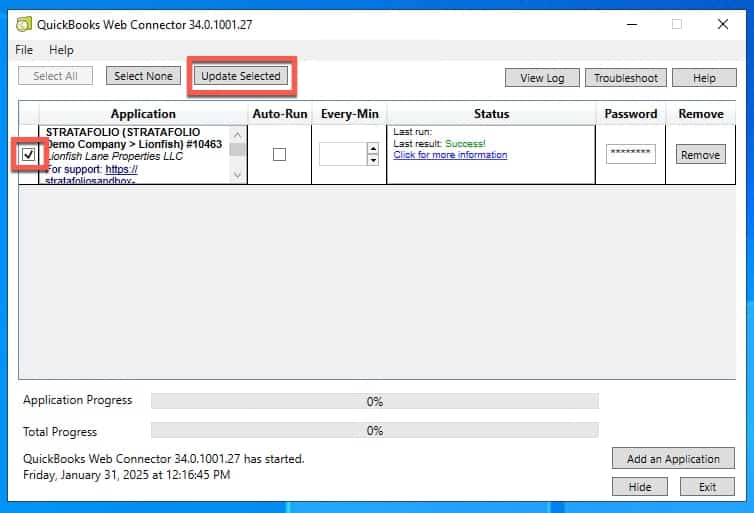The image size is (754, 513).
Task: Click the 'Lionfish Lane Properties LLC' text
Action: pyautogui.click(x=114, y=156)
